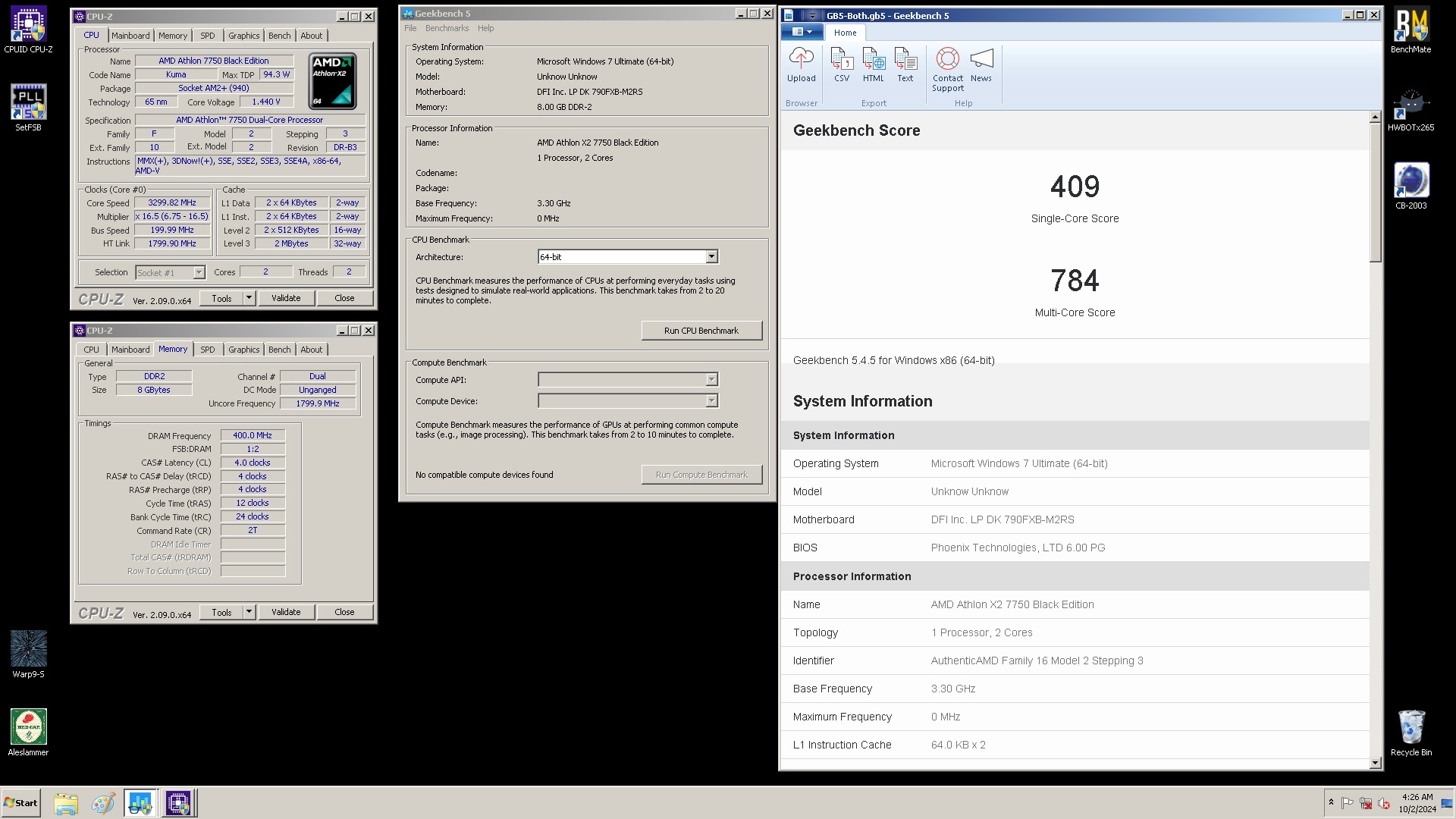This screenshot has width=1456, height=819.
Task: Click results scrollbar up arrow
Action: [x=1376, y=118]
